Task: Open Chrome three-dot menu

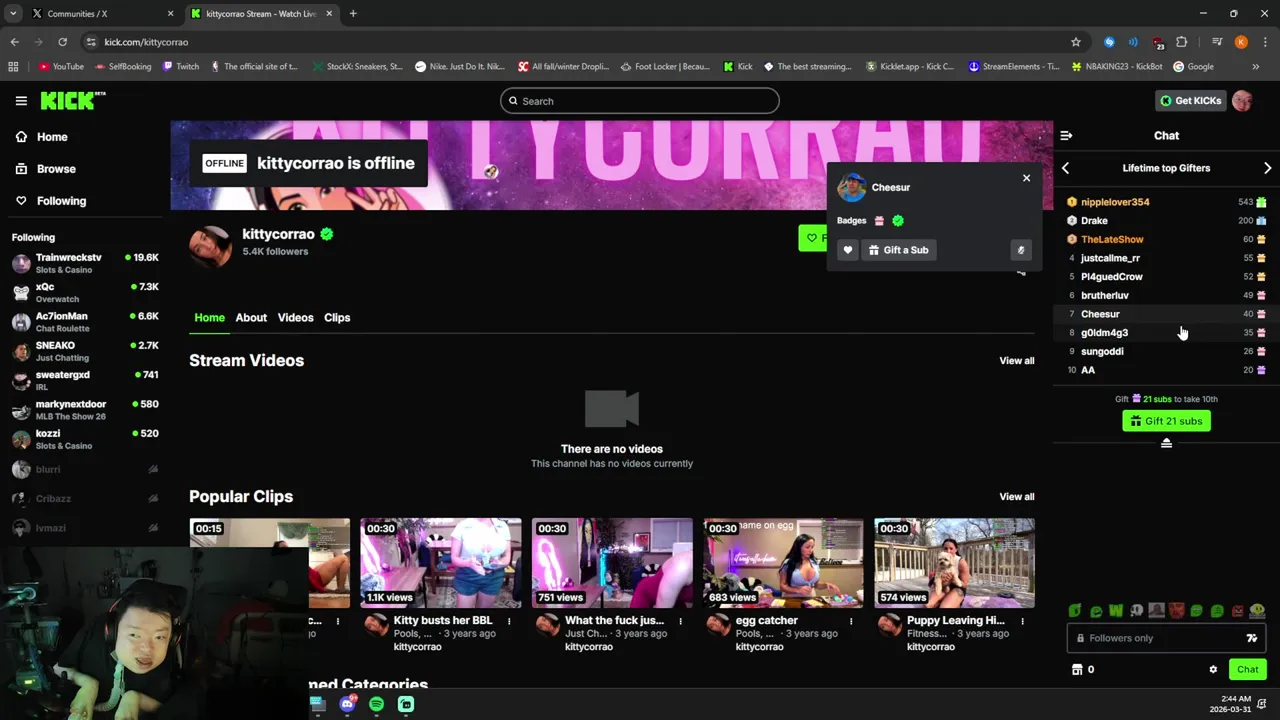Action: pyautogui.click(x=1265, y=42)
